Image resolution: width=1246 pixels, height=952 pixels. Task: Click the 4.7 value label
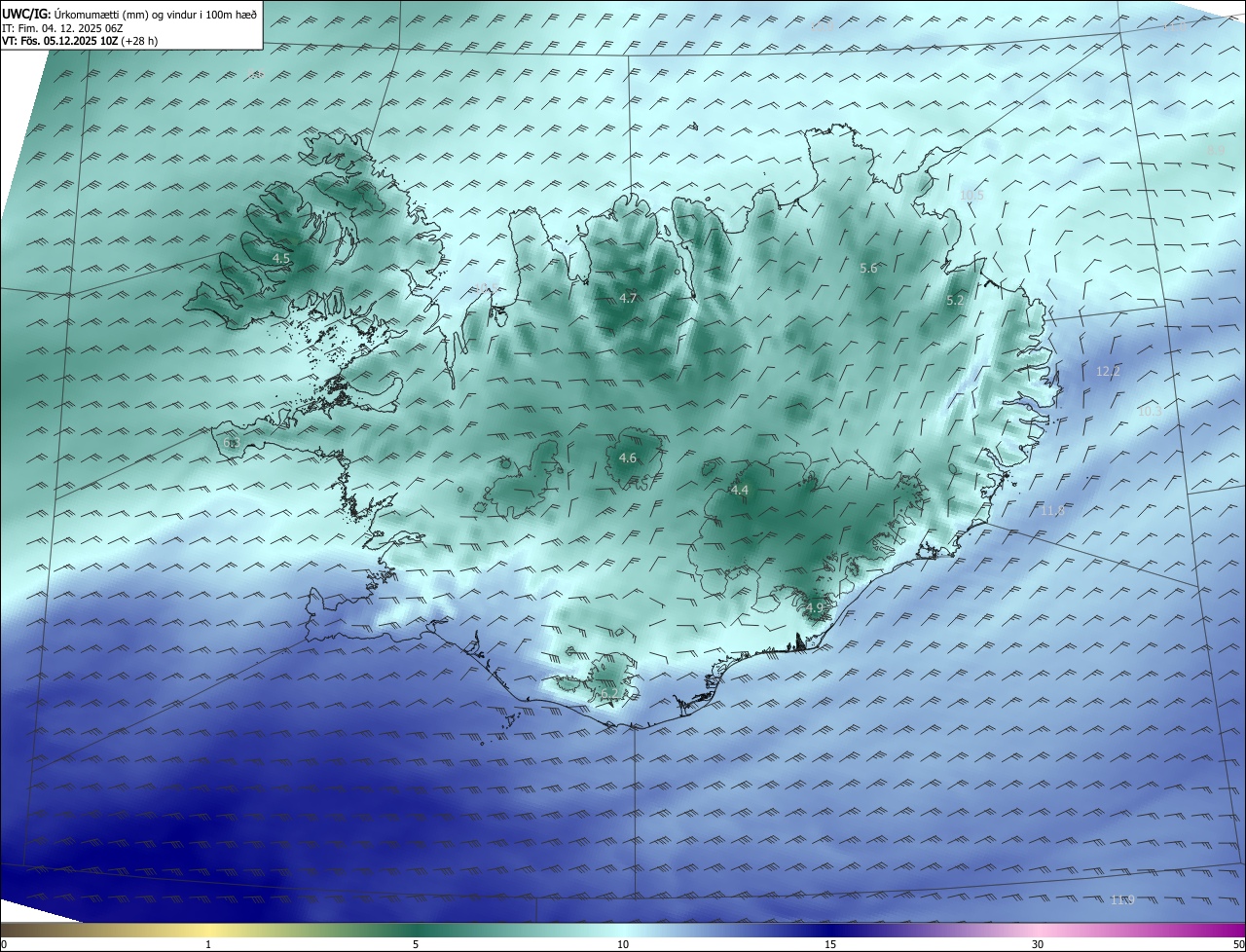point(628,298)
